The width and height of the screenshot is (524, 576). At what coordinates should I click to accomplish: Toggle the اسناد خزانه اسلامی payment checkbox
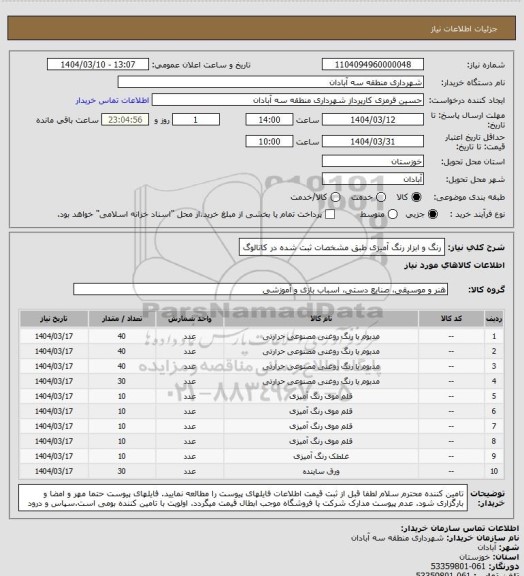coord(330,214)
